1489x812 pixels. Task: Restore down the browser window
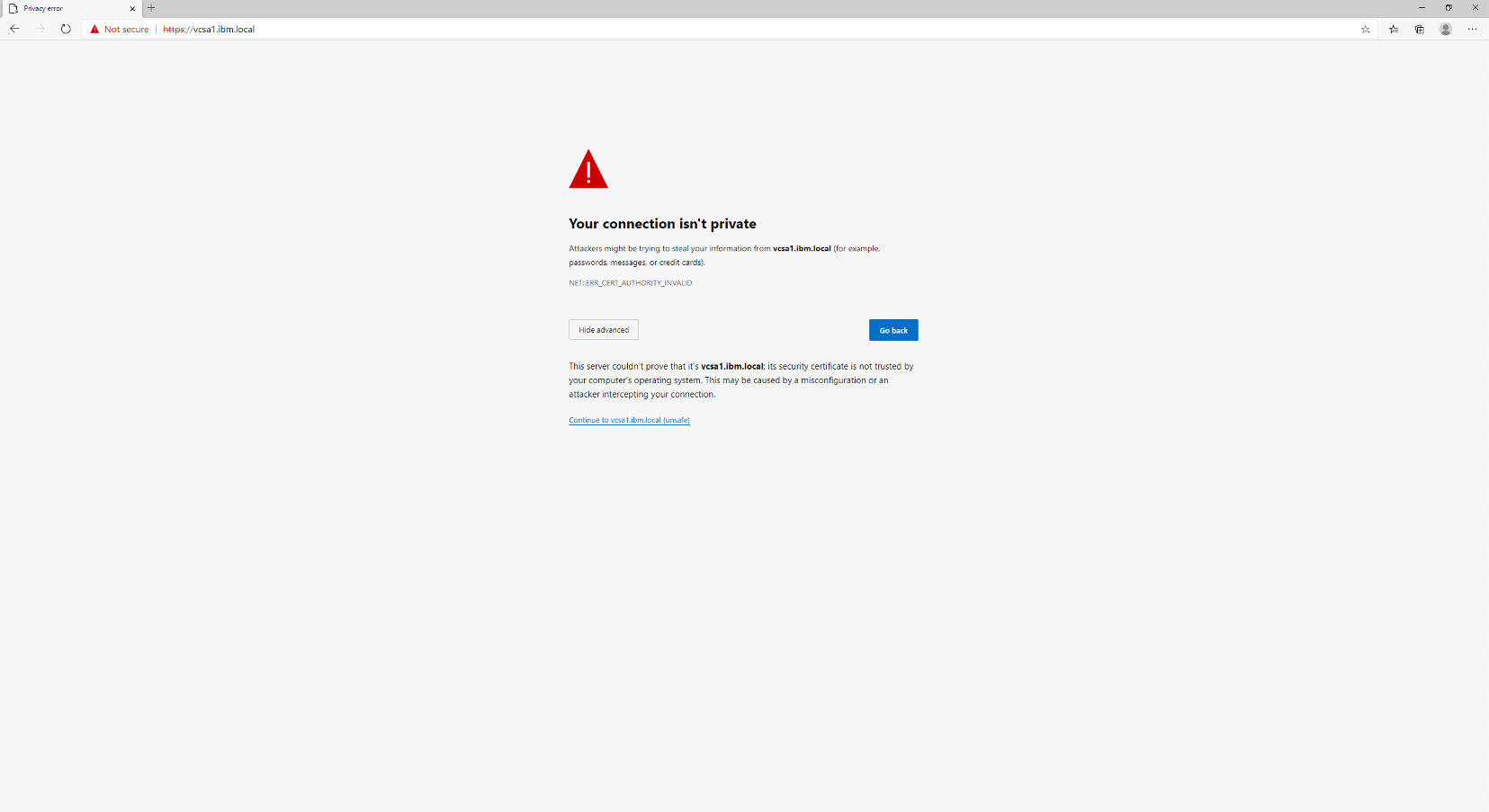[1449, 8]
